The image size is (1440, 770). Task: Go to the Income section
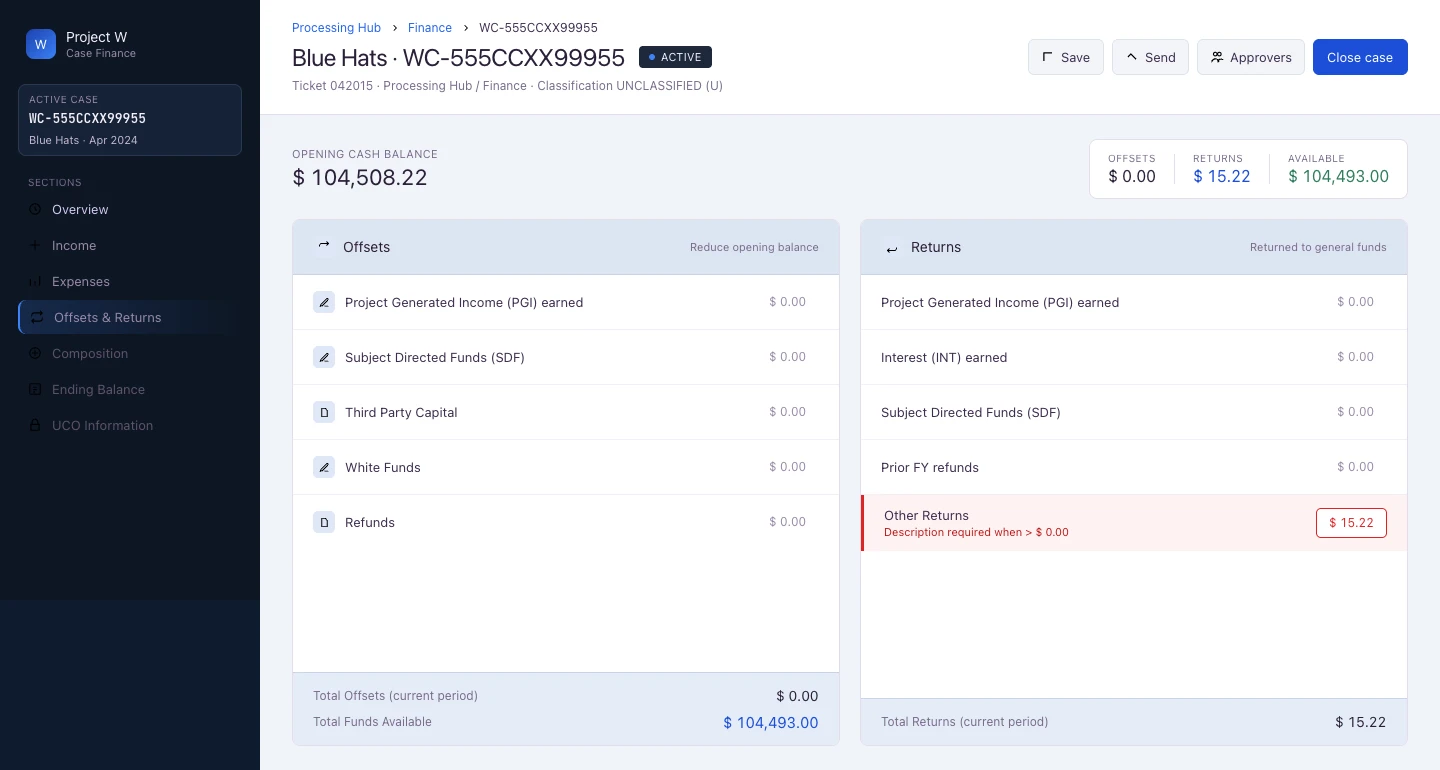click(x=130, y=246)
